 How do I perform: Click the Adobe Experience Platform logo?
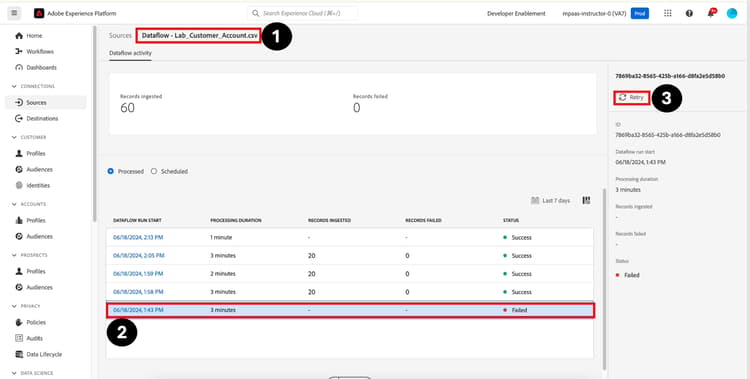click(39, 13)
